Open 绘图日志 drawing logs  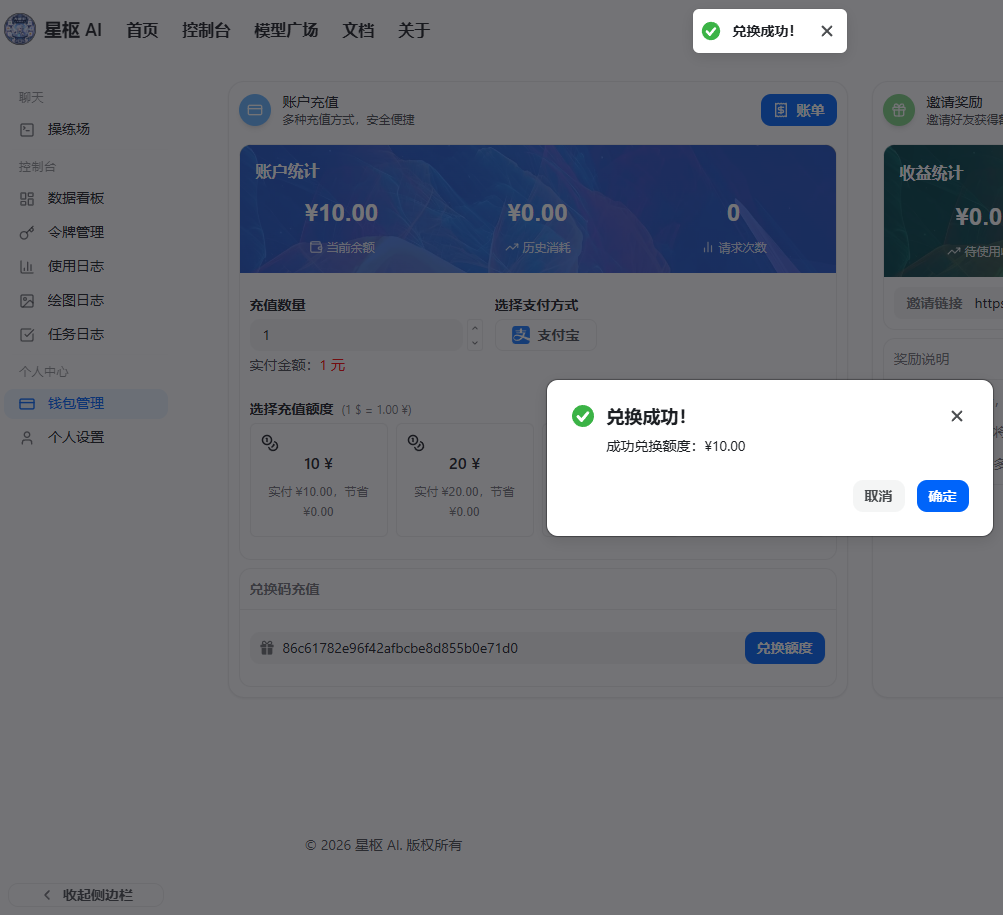75,300
